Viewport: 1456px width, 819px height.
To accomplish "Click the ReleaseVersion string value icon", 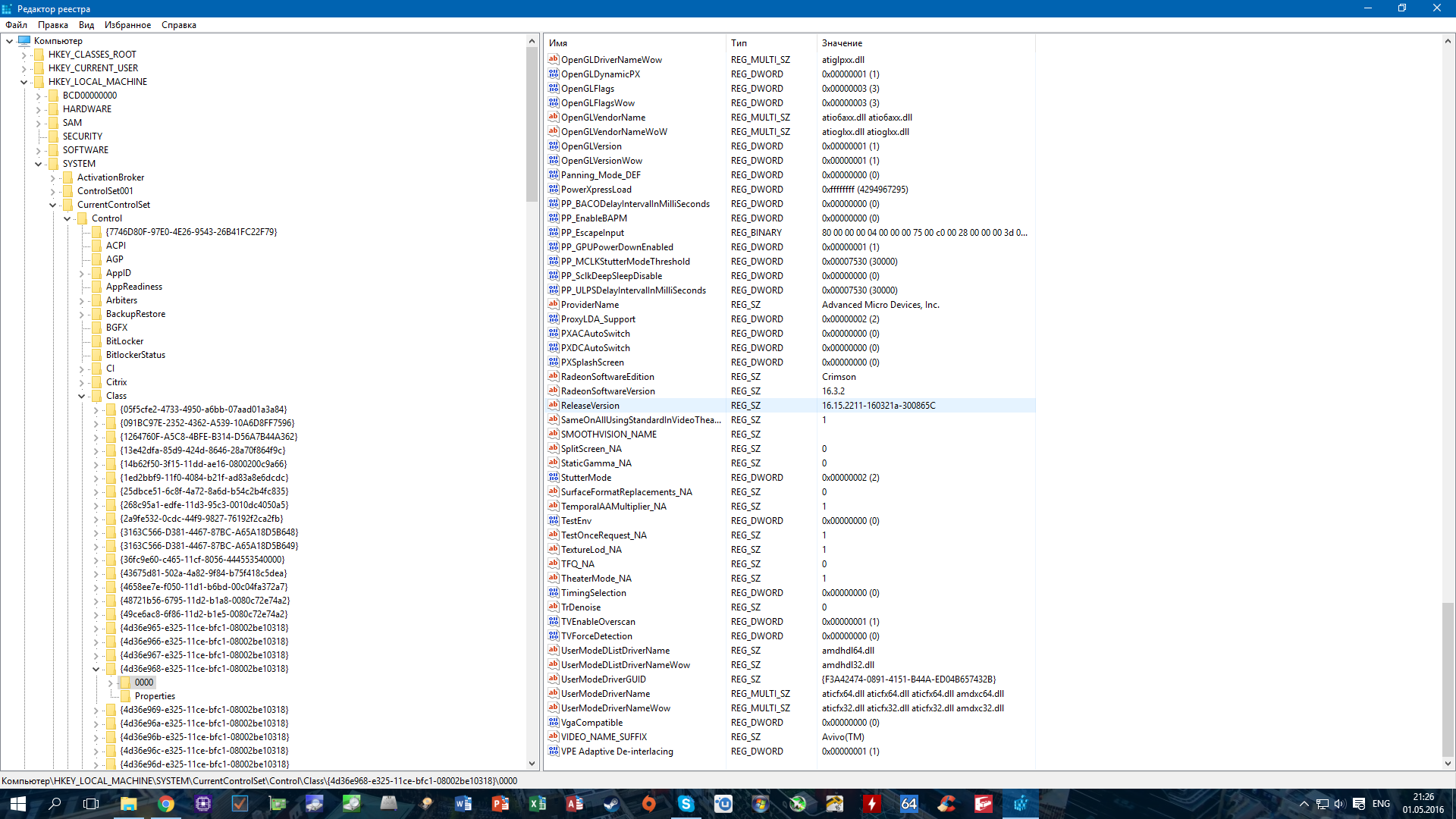I will point(553,405).
